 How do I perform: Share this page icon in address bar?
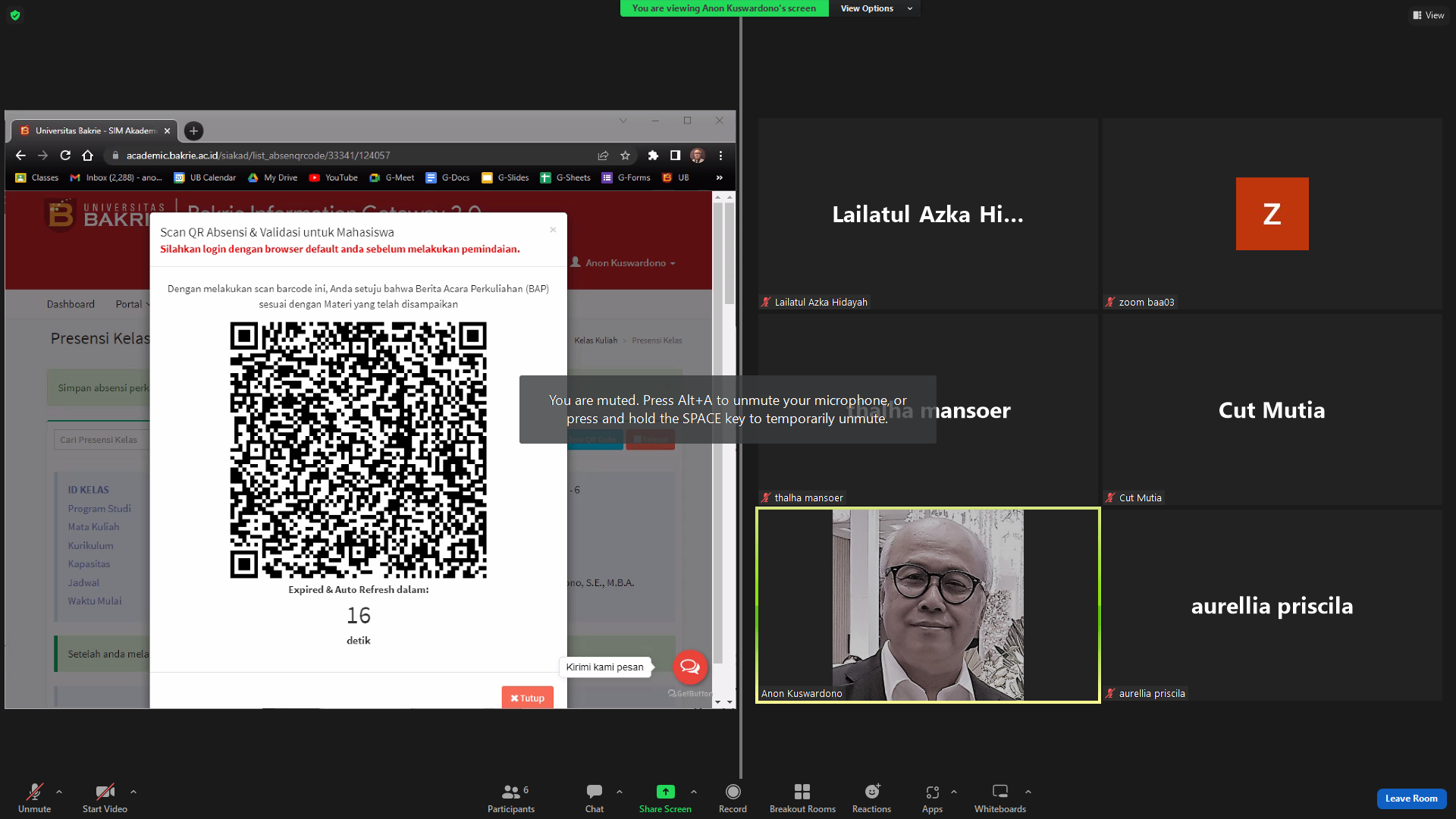(x=603, y=155)
